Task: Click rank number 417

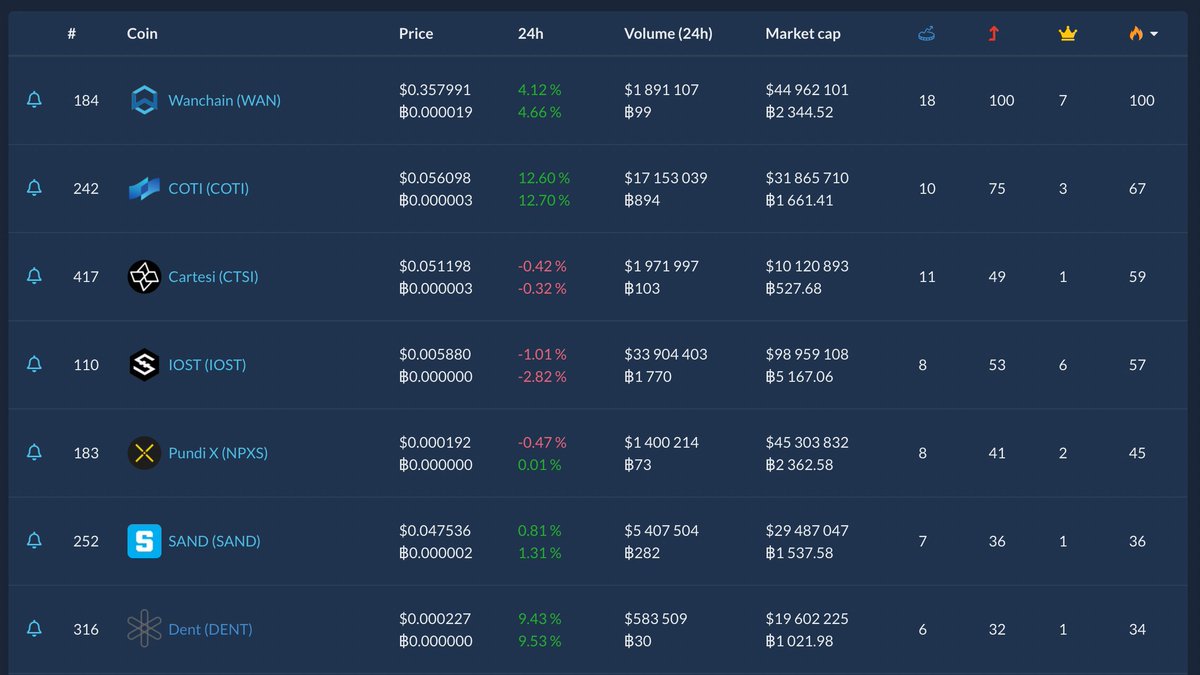Action: [x=86, y=276]
